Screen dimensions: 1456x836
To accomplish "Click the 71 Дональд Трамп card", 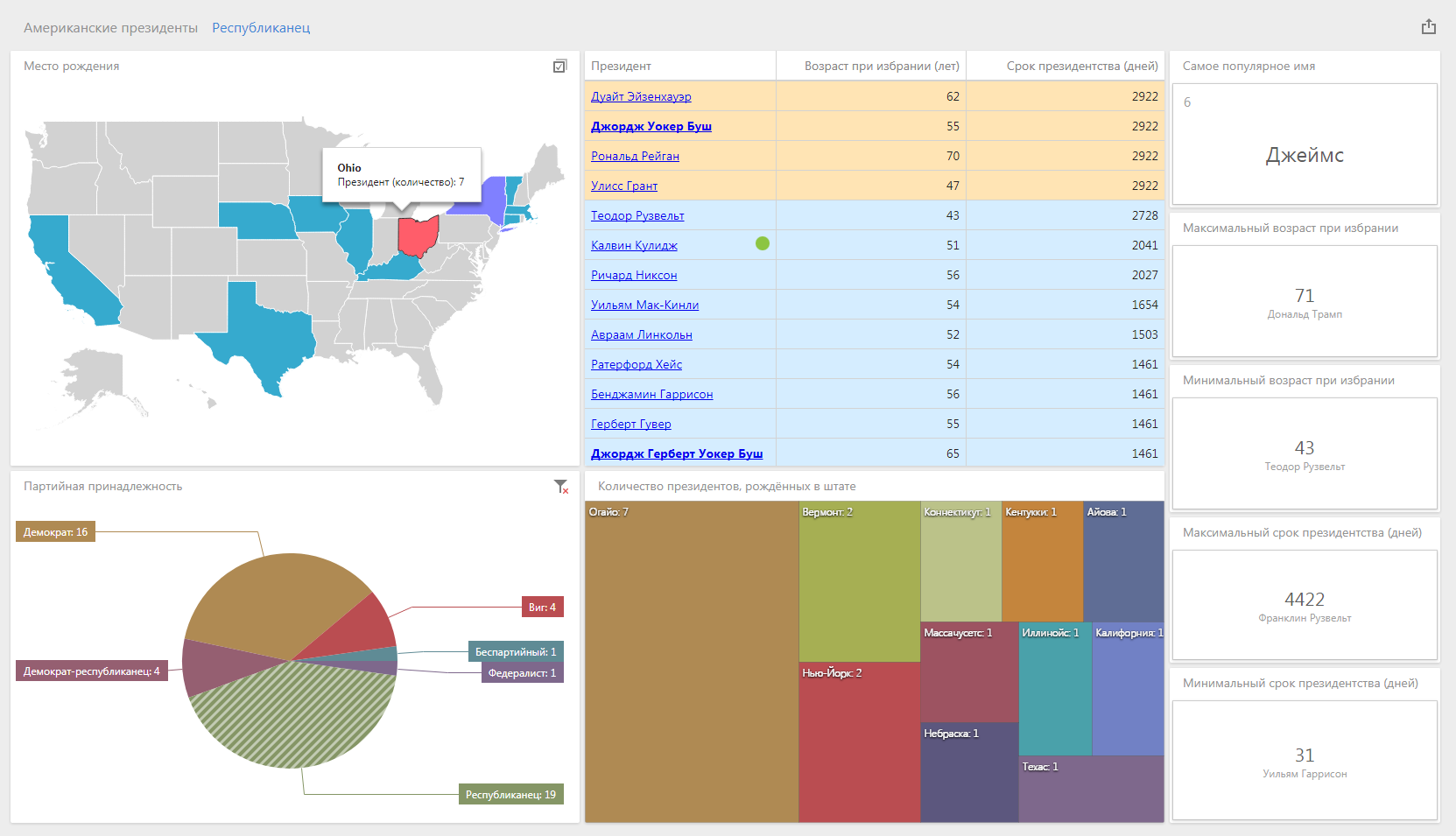I will [1305, 301].
